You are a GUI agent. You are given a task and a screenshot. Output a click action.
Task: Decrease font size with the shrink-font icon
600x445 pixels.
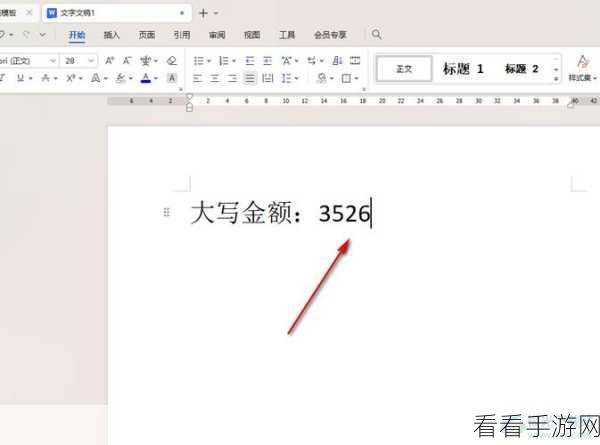127,60
